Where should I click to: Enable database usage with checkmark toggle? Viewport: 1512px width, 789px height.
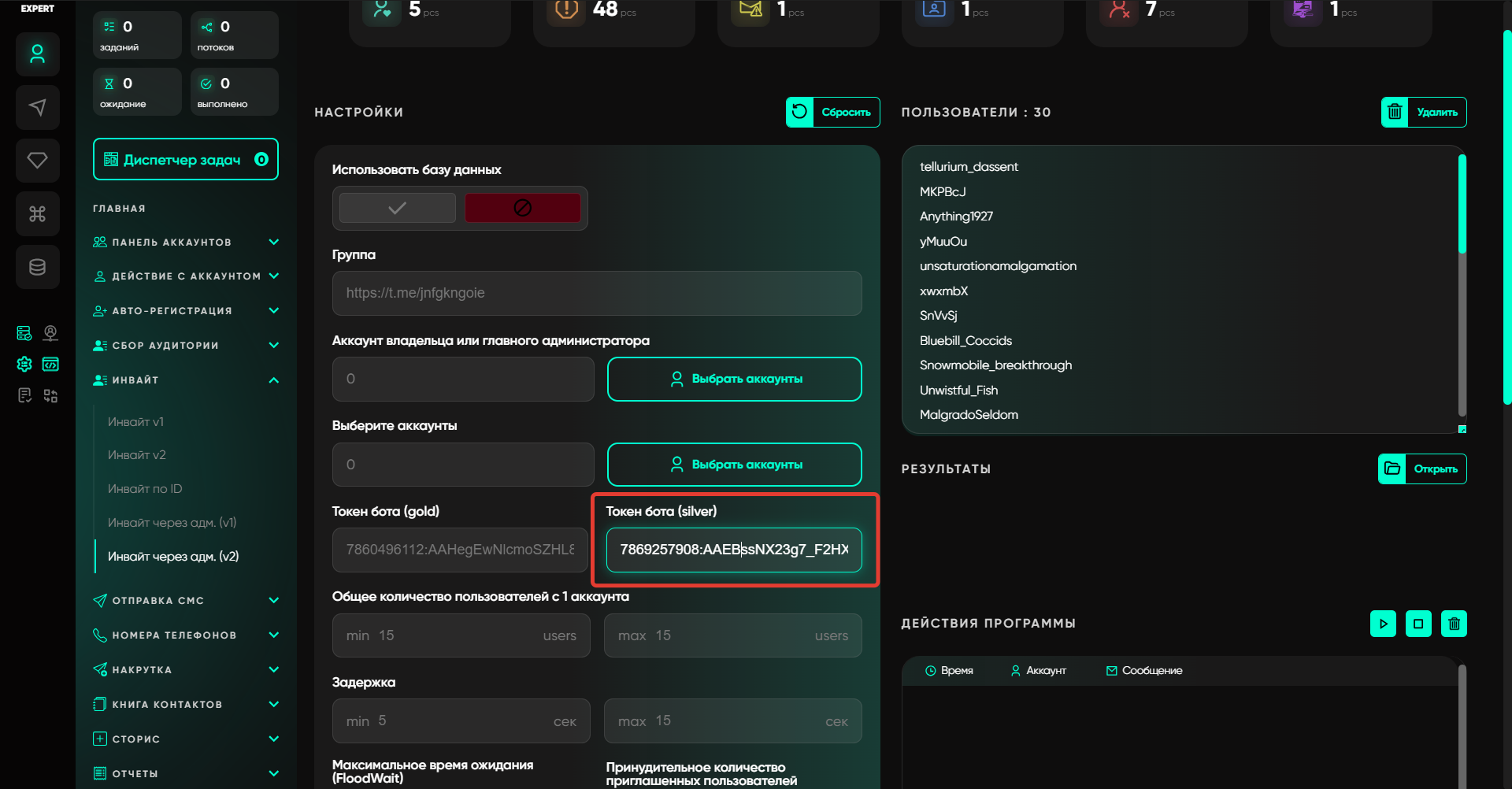pos(398,208)
